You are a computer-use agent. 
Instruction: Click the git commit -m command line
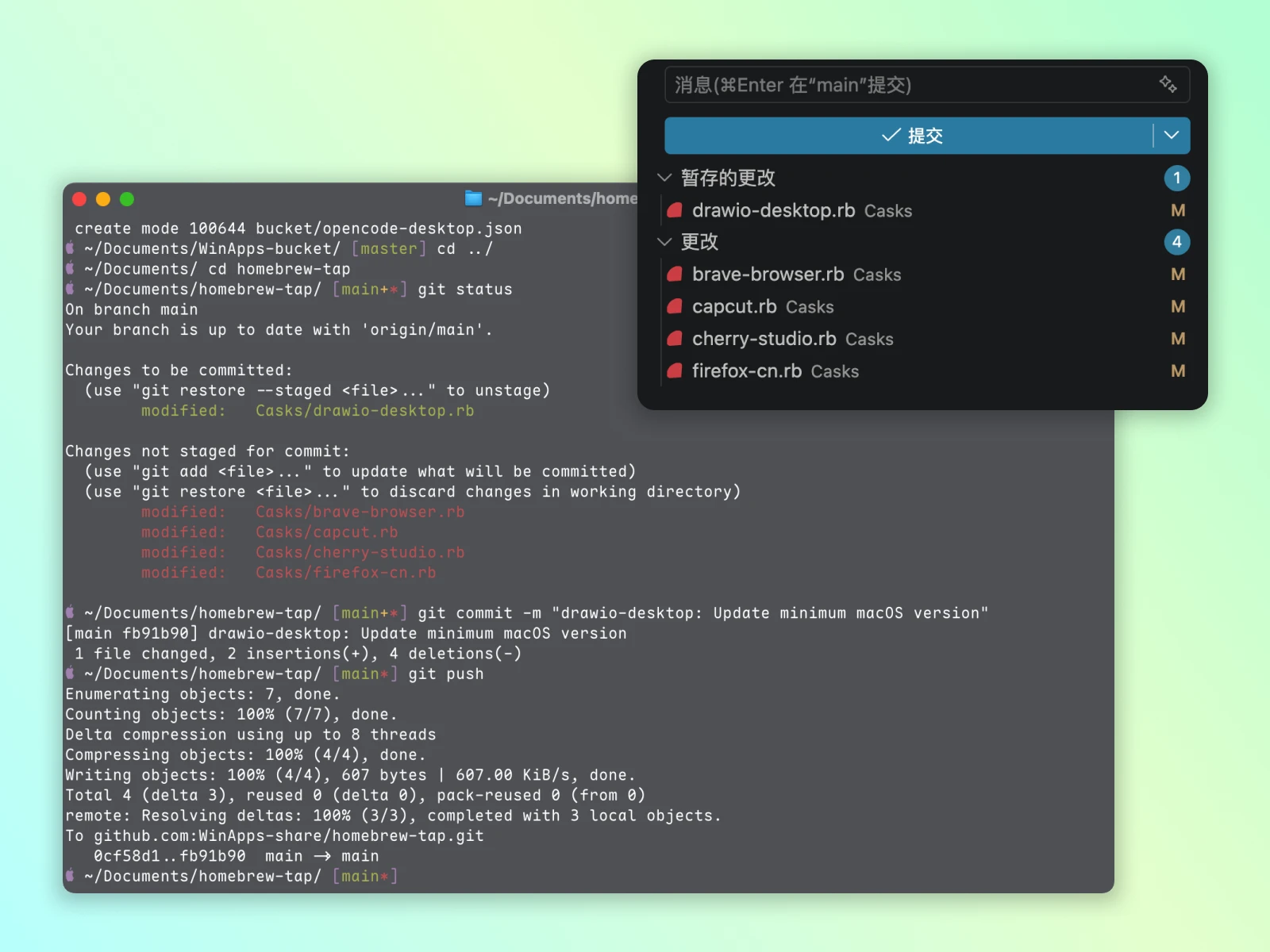[x=527, y=613]
